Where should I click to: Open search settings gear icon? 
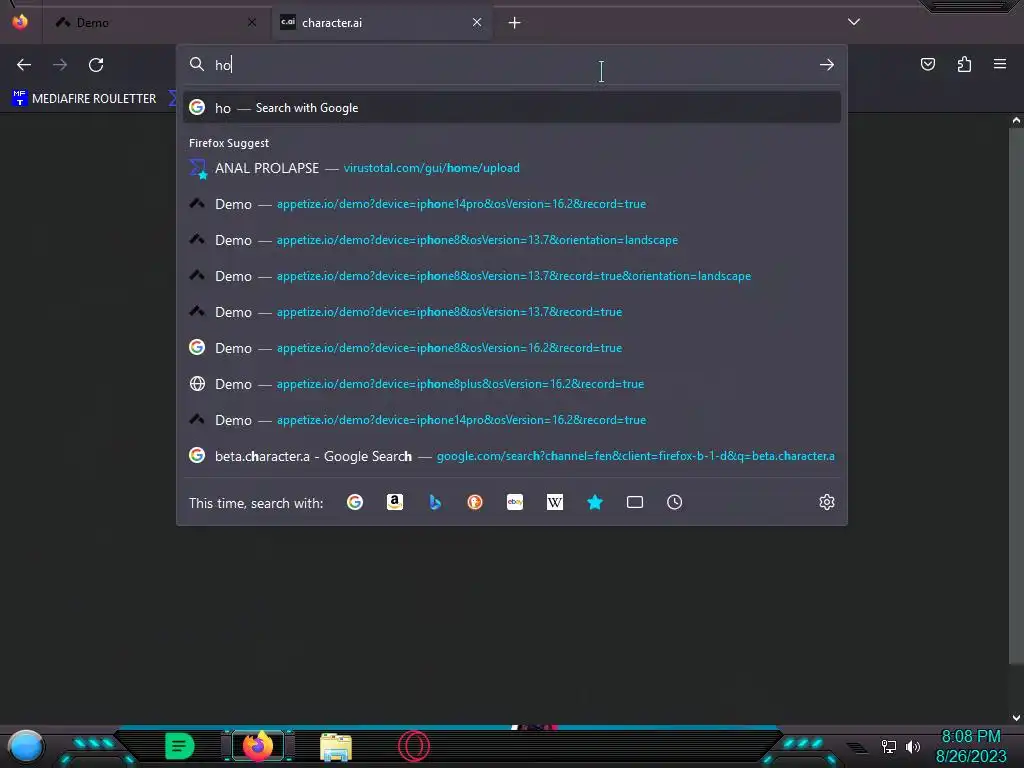(827, 502)
